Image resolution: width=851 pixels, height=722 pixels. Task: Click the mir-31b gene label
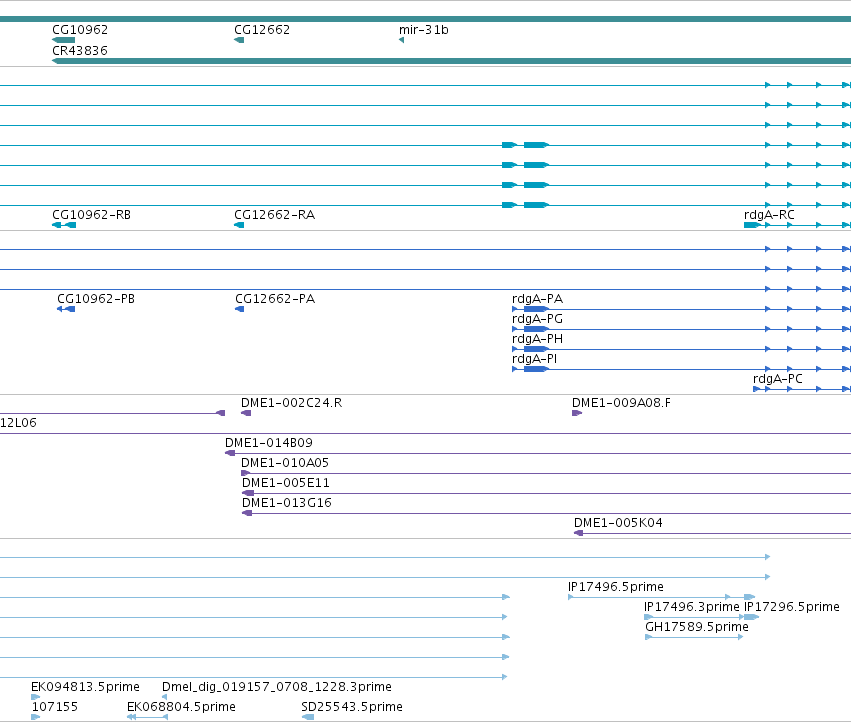coord(423,30)
